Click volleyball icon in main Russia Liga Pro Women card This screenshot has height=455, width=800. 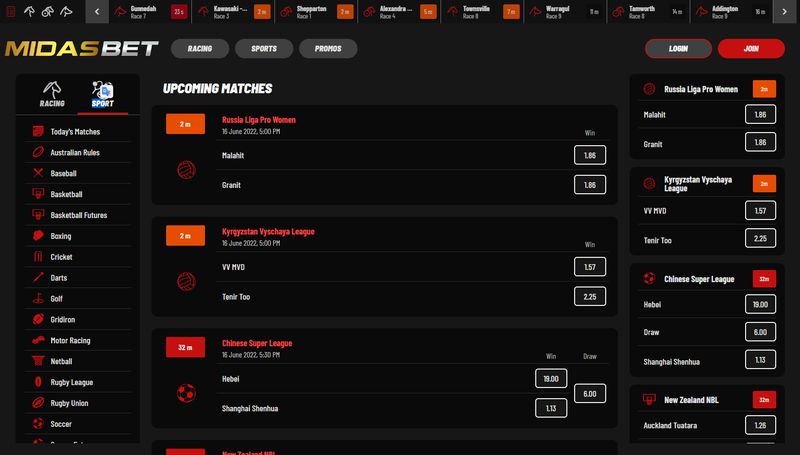coord(186,170)
